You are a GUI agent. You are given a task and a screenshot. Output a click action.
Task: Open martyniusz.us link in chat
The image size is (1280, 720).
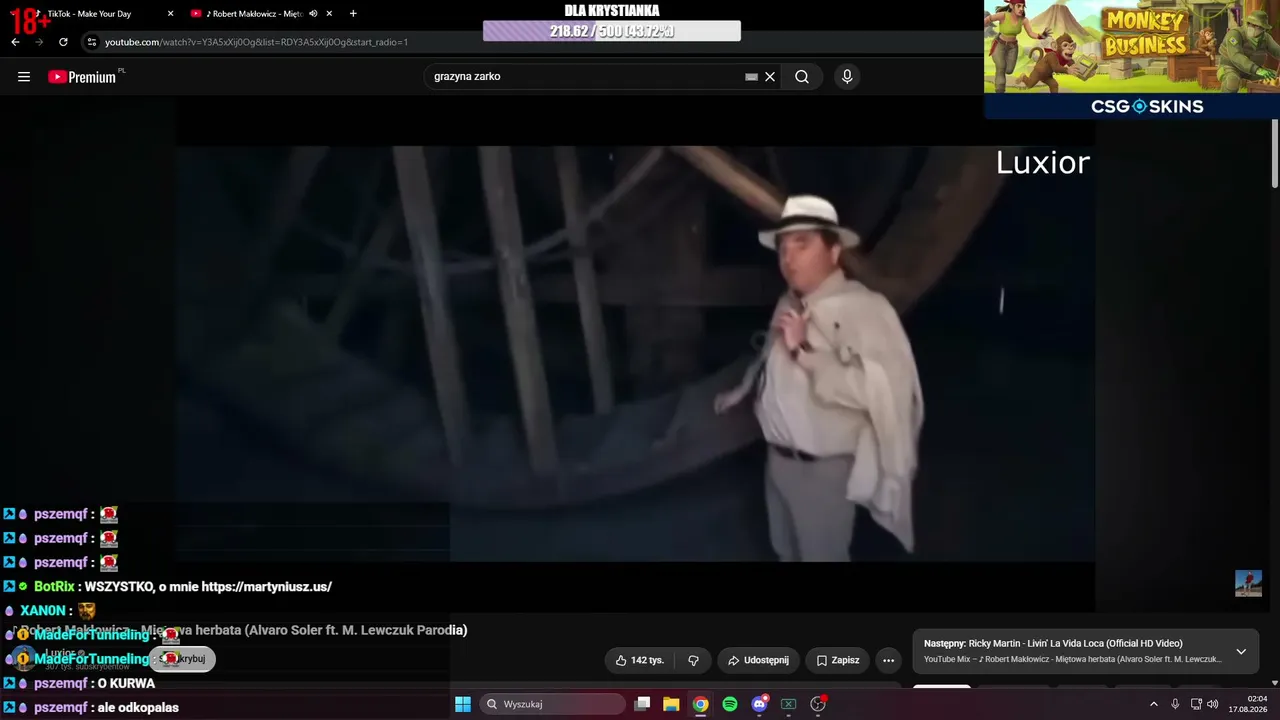[267, 587]
